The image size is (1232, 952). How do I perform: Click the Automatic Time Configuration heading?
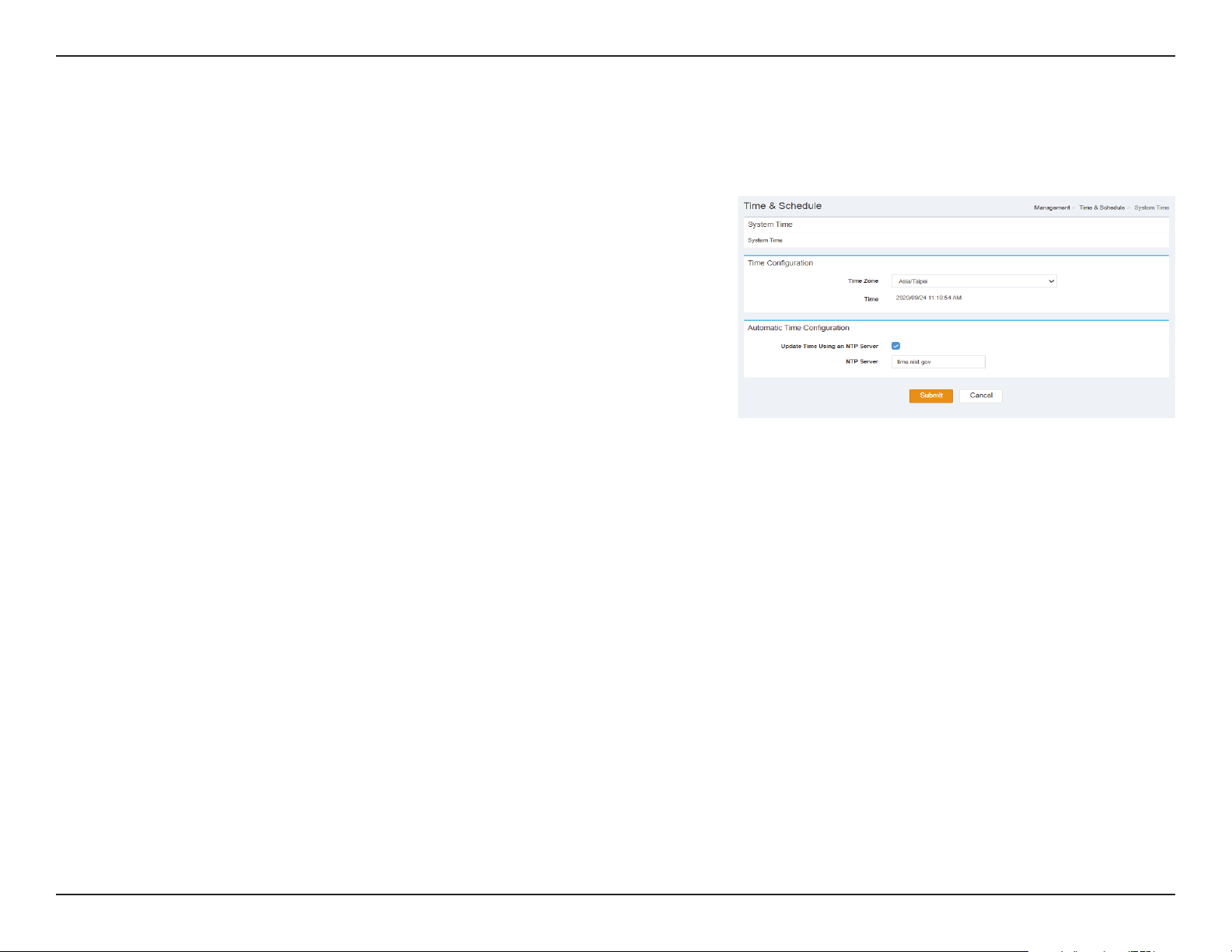(x=798, y=328)
